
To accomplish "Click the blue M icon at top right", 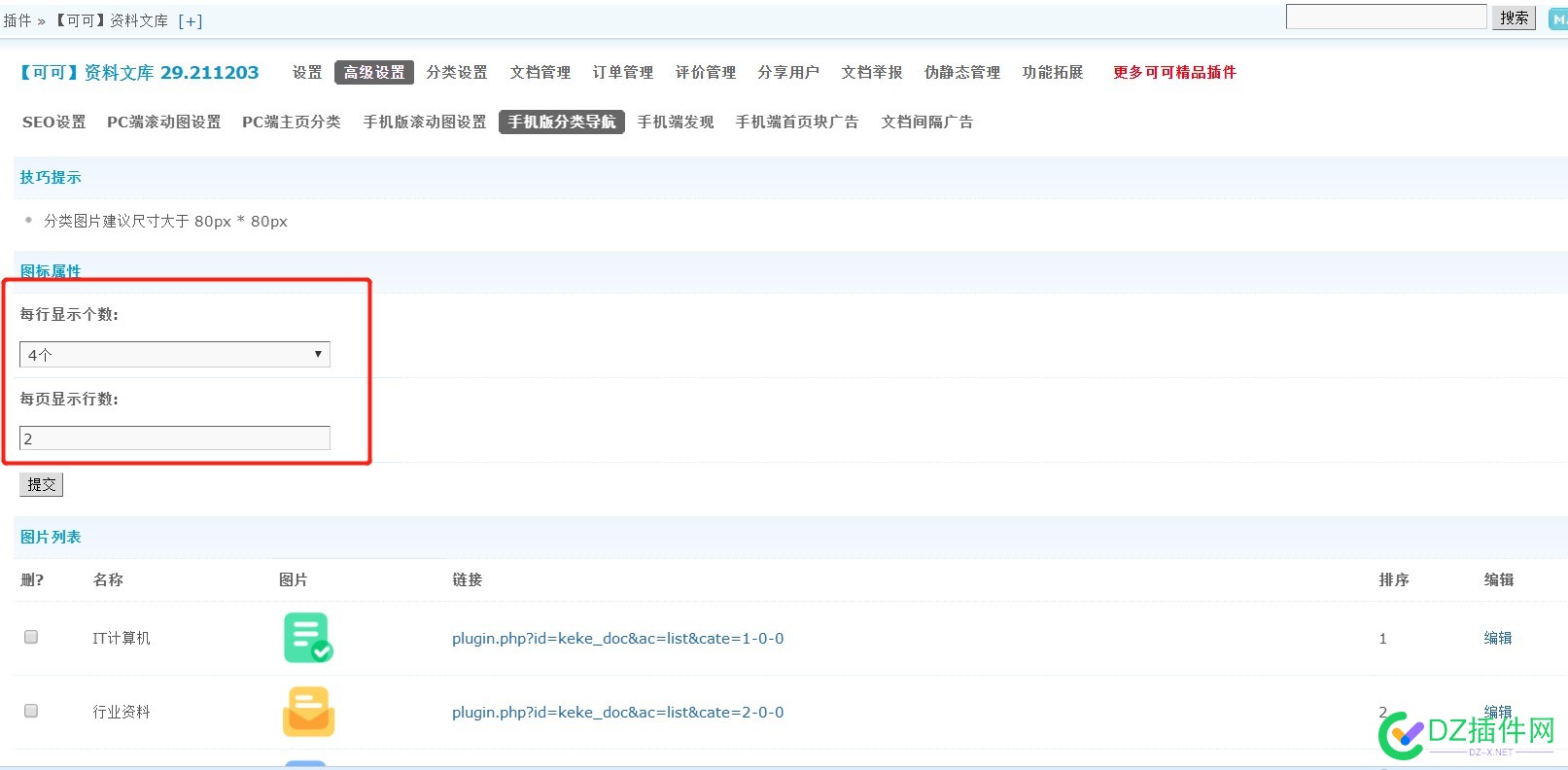I will click(x=1557, y=18).
